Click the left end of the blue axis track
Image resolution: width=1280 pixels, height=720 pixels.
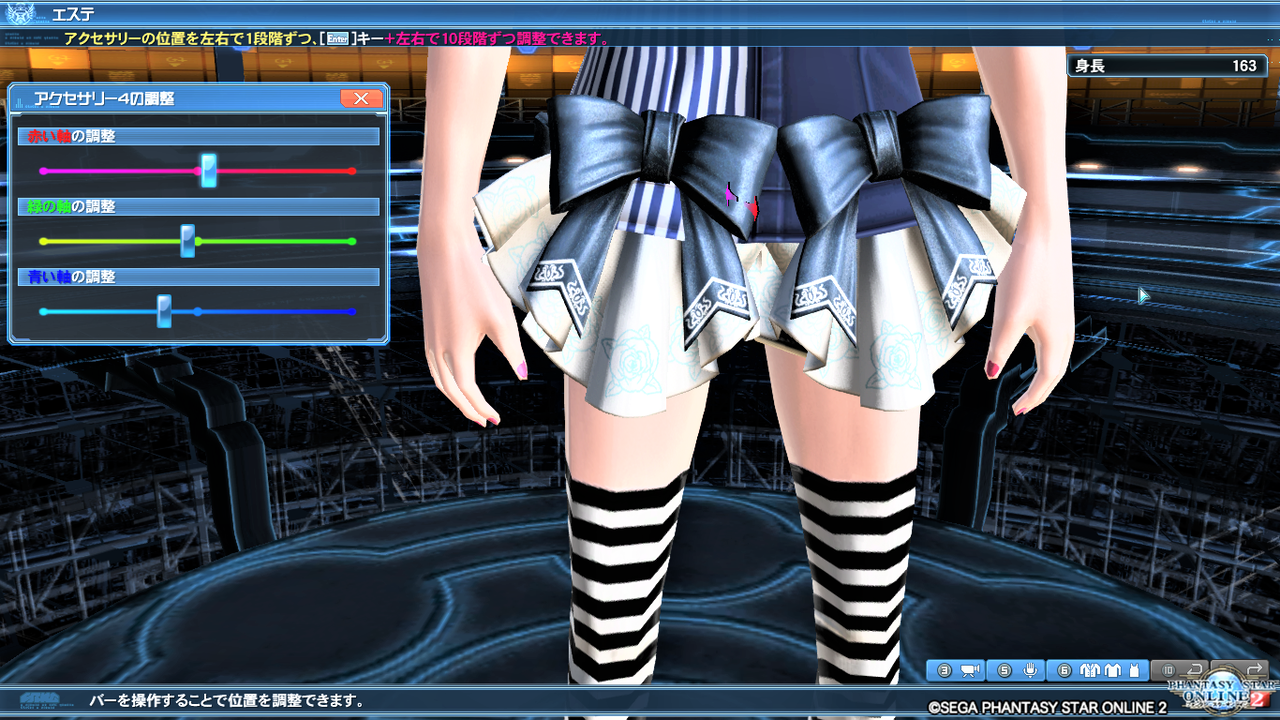43,312
